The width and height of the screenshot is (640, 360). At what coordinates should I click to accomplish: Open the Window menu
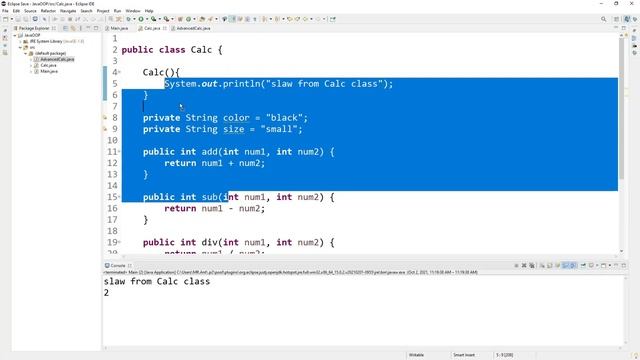pos(133,11)
